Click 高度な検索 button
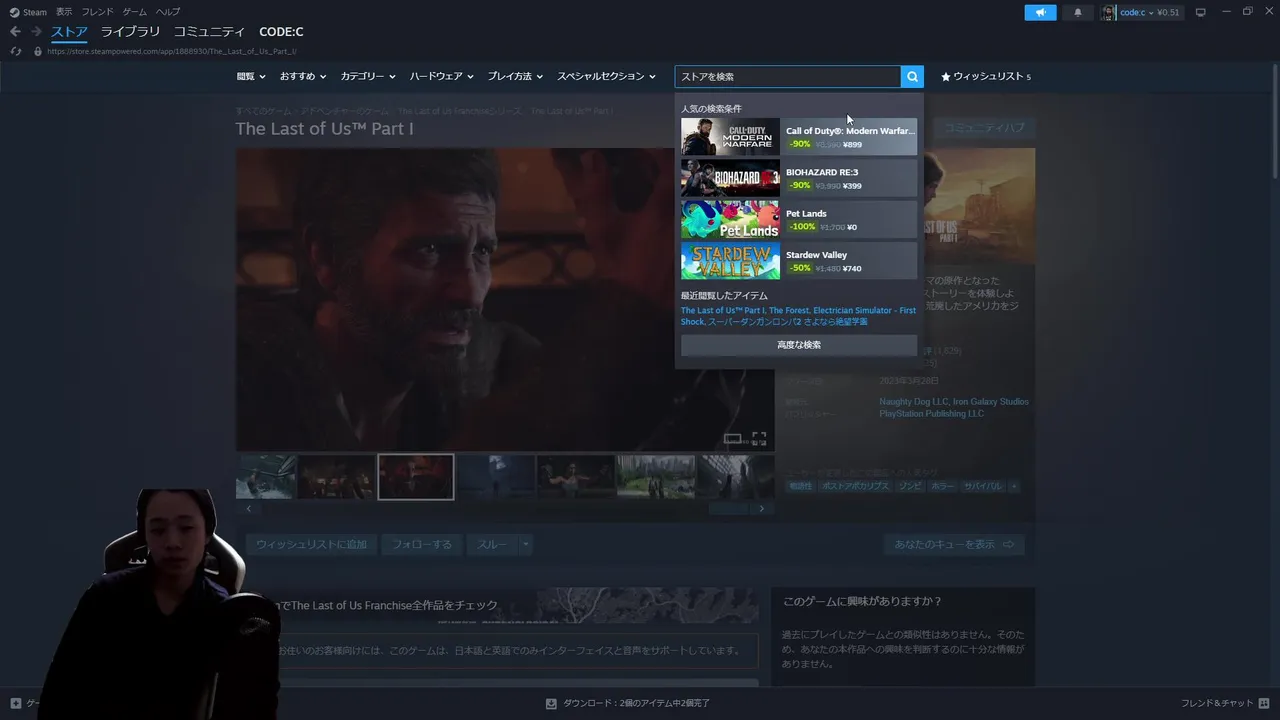The height and width of the screenshot is (720, 1280). (799, 344)
